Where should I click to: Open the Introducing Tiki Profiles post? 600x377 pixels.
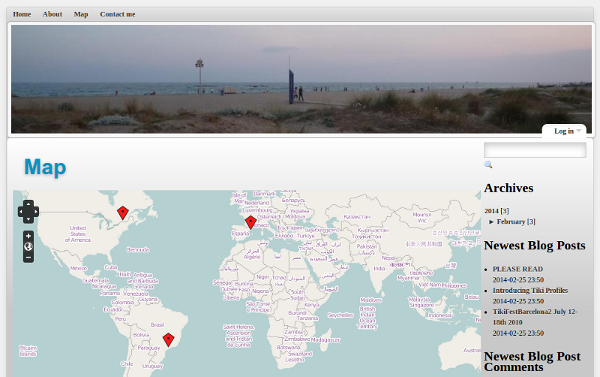[530, 291]
